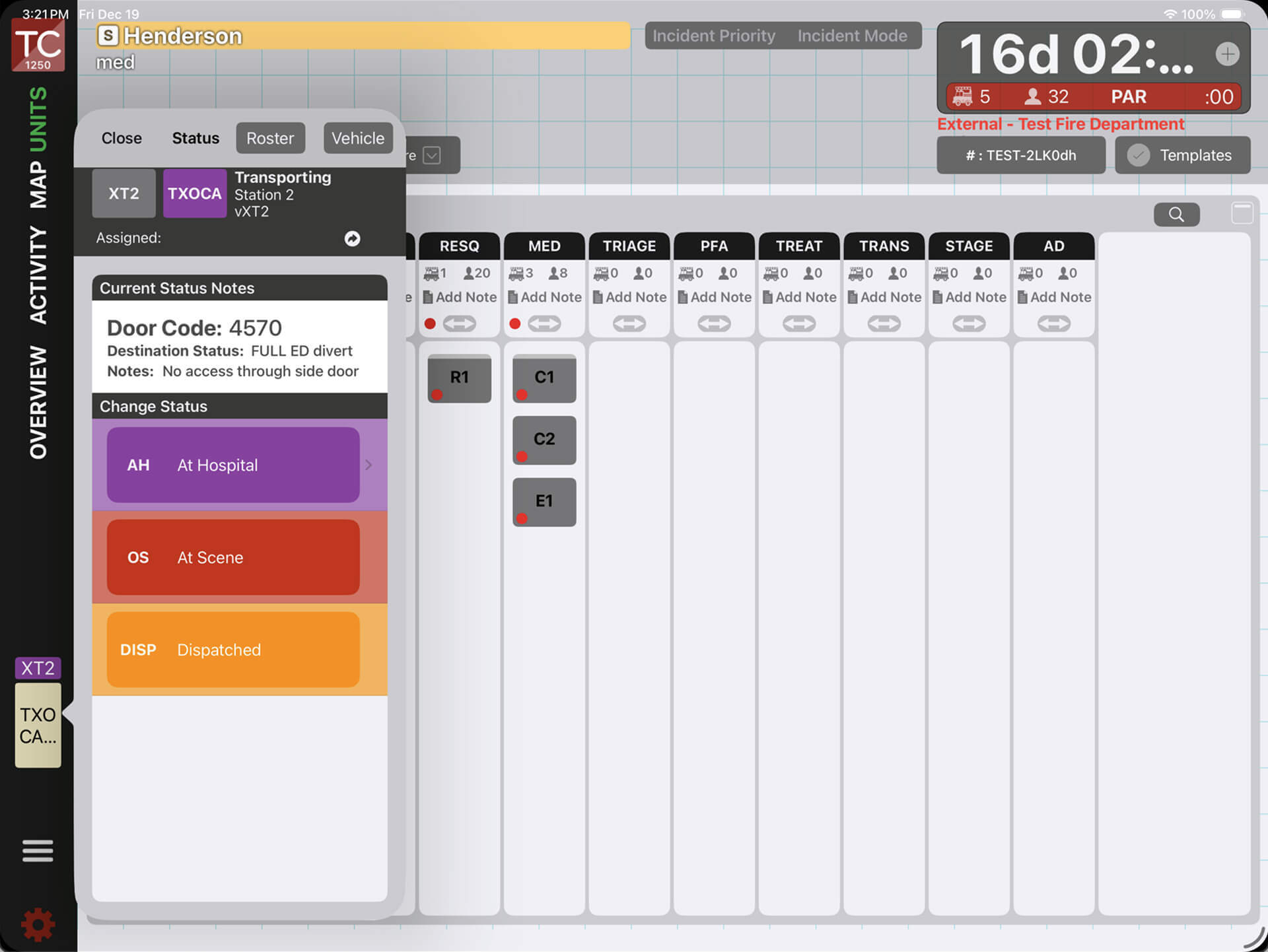The image size is (1268, 952).
Task: Toggle the checkbox dropdown behind popup
Action: [x=432, y=156]
